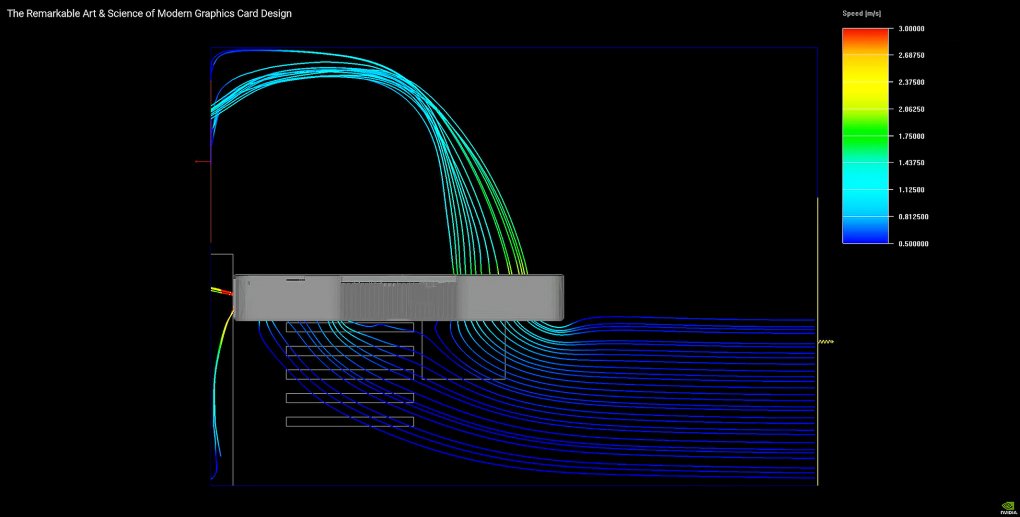Click the 0.500000 legend value
The width and height of the screenshot is (1020, 517).
tap(913, 244)
